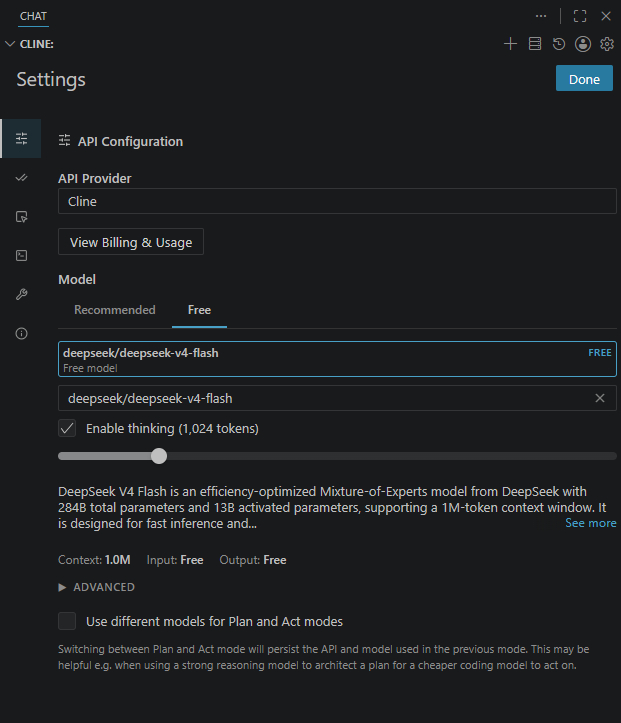
Task: Adjust the thinking tokens slider handle
Action: click(x=159, y=456)
